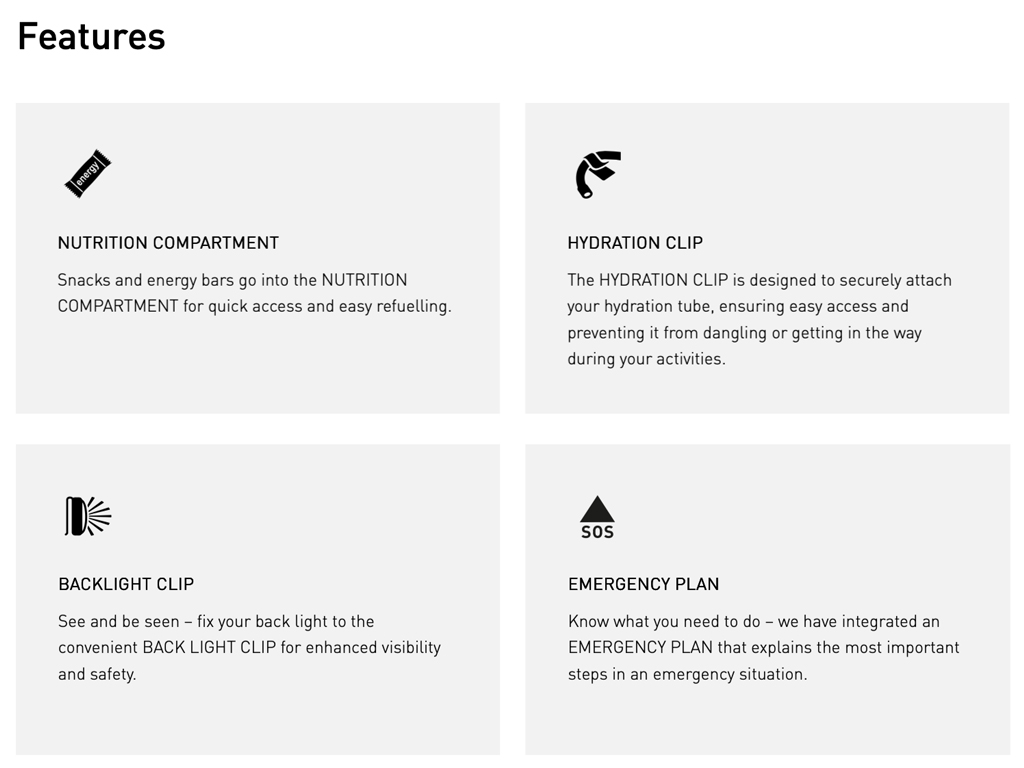Viewport: 1024px width, 768px height.
Task: Open the BACKLIGHT CLIP heading
Action: [x=126, y=584]
